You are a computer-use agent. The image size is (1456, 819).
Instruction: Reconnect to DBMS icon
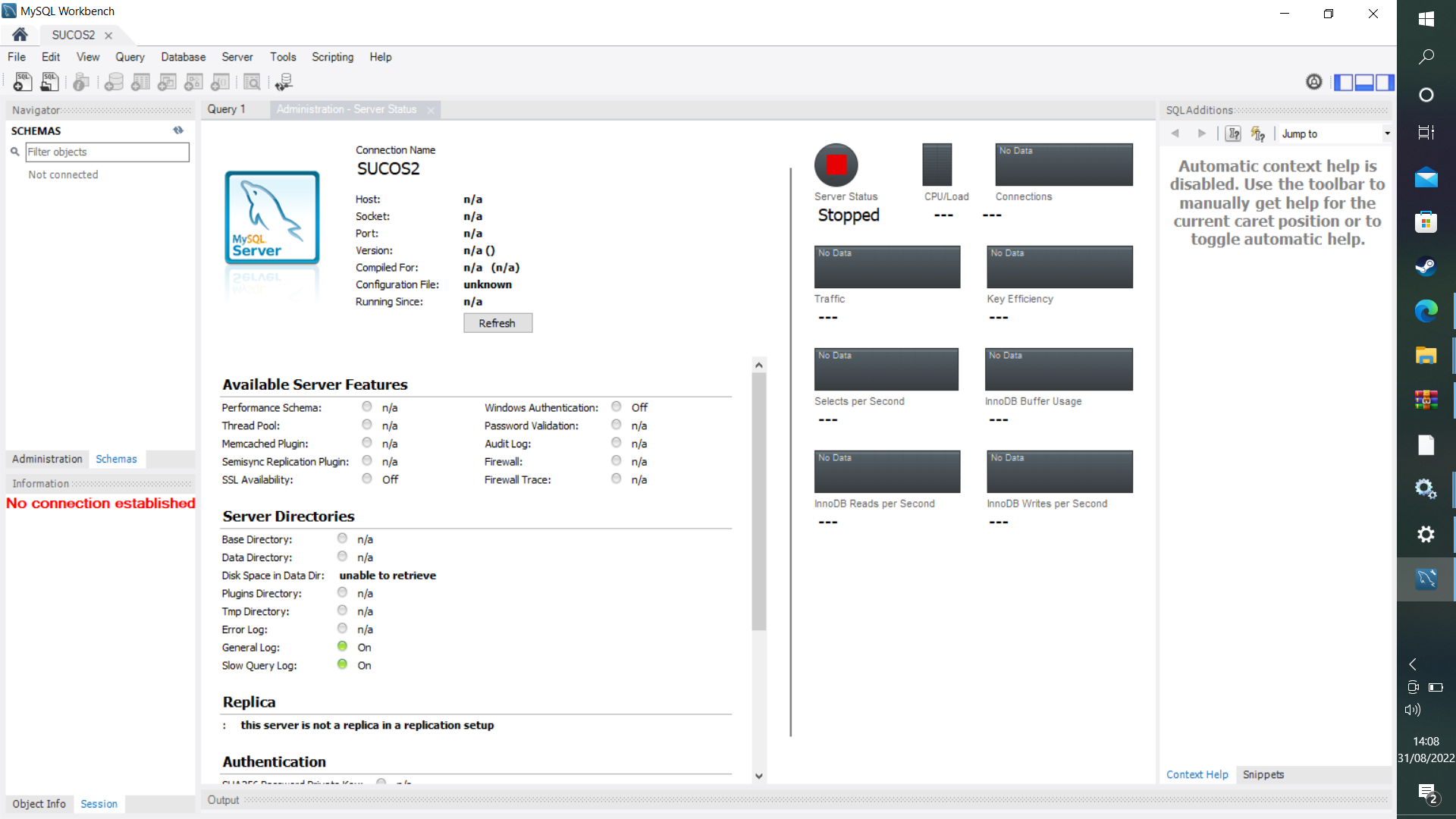pyautogui.click(x=284, y=82)
